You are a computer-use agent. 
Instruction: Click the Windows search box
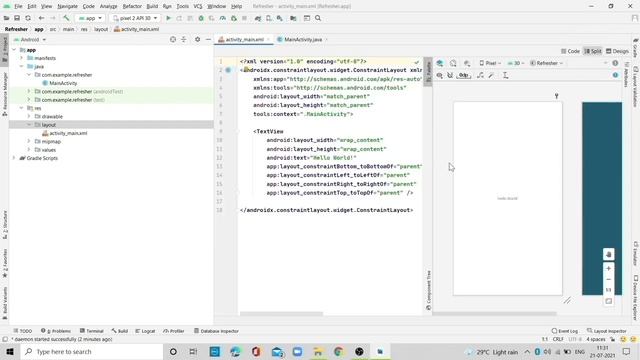pyautogui.click(x=91, y=351)
